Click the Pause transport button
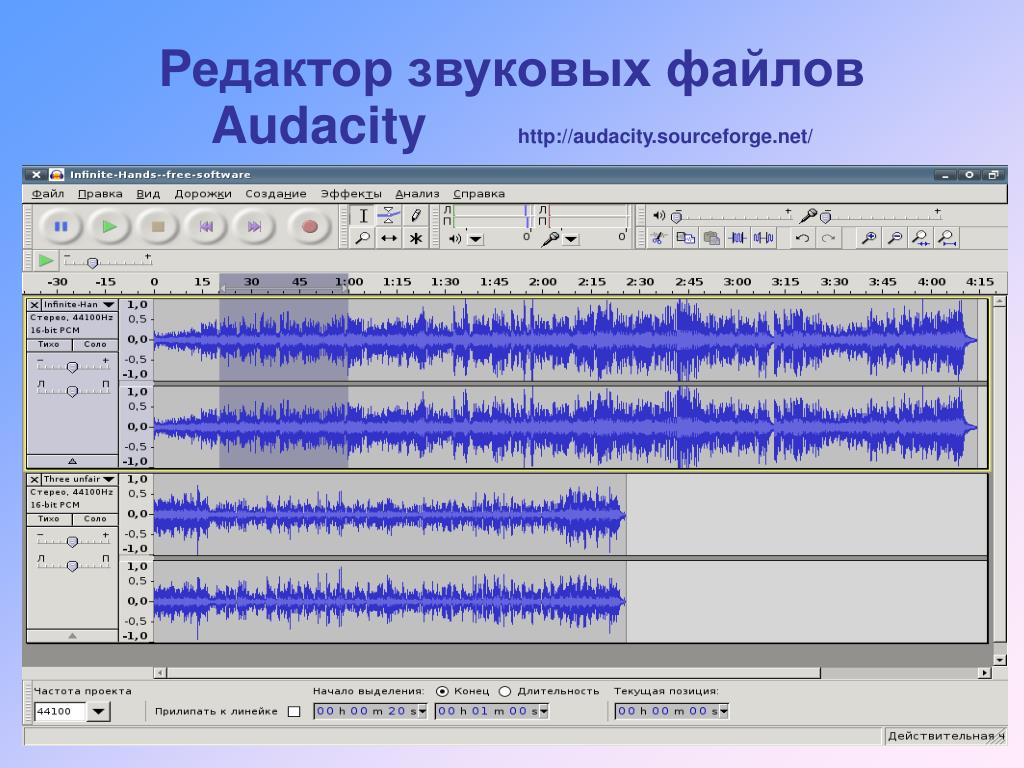 click(61, 227)
